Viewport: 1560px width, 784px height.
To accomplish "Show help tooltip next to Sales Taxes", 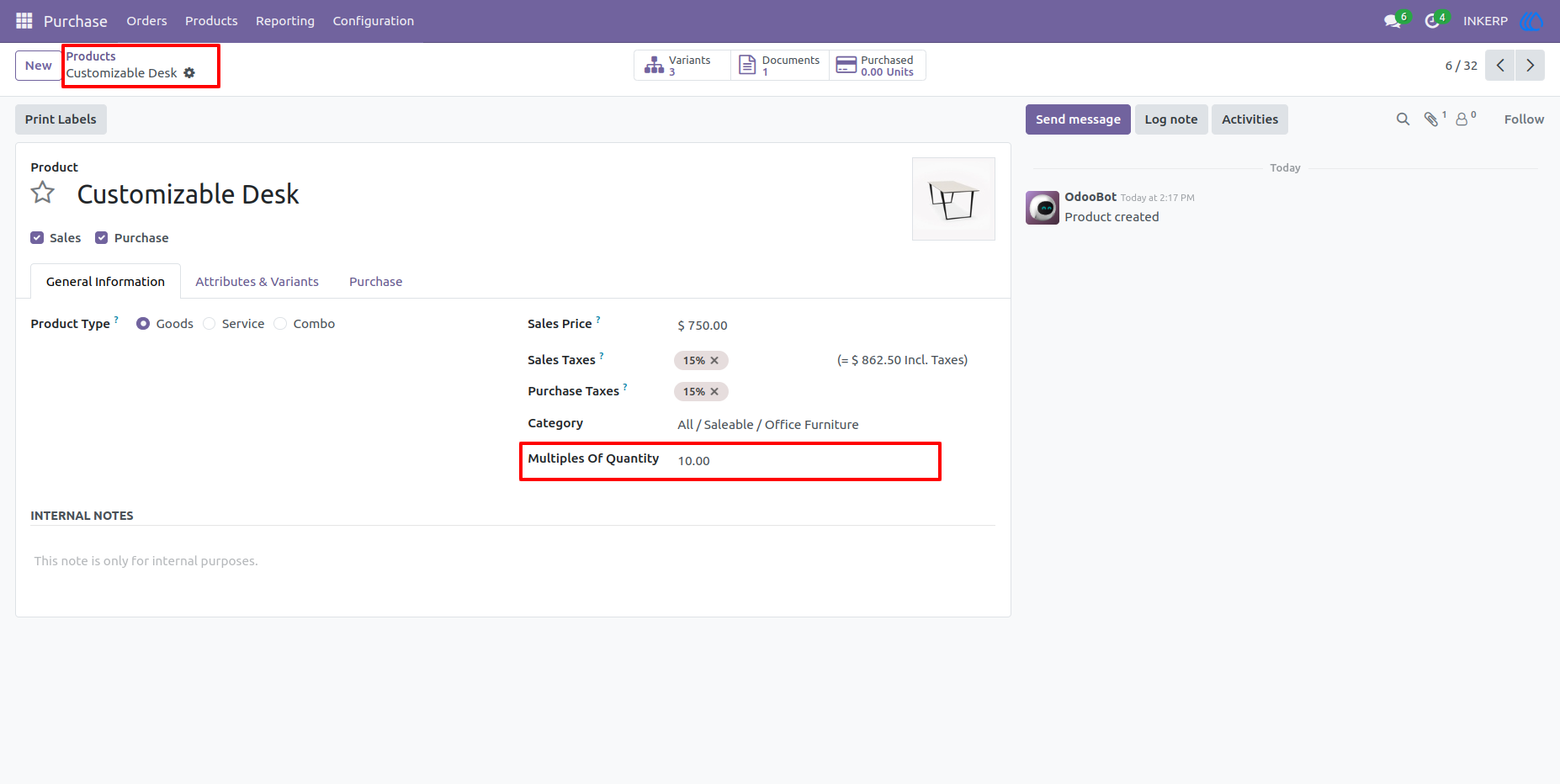I will coord(602,356).
